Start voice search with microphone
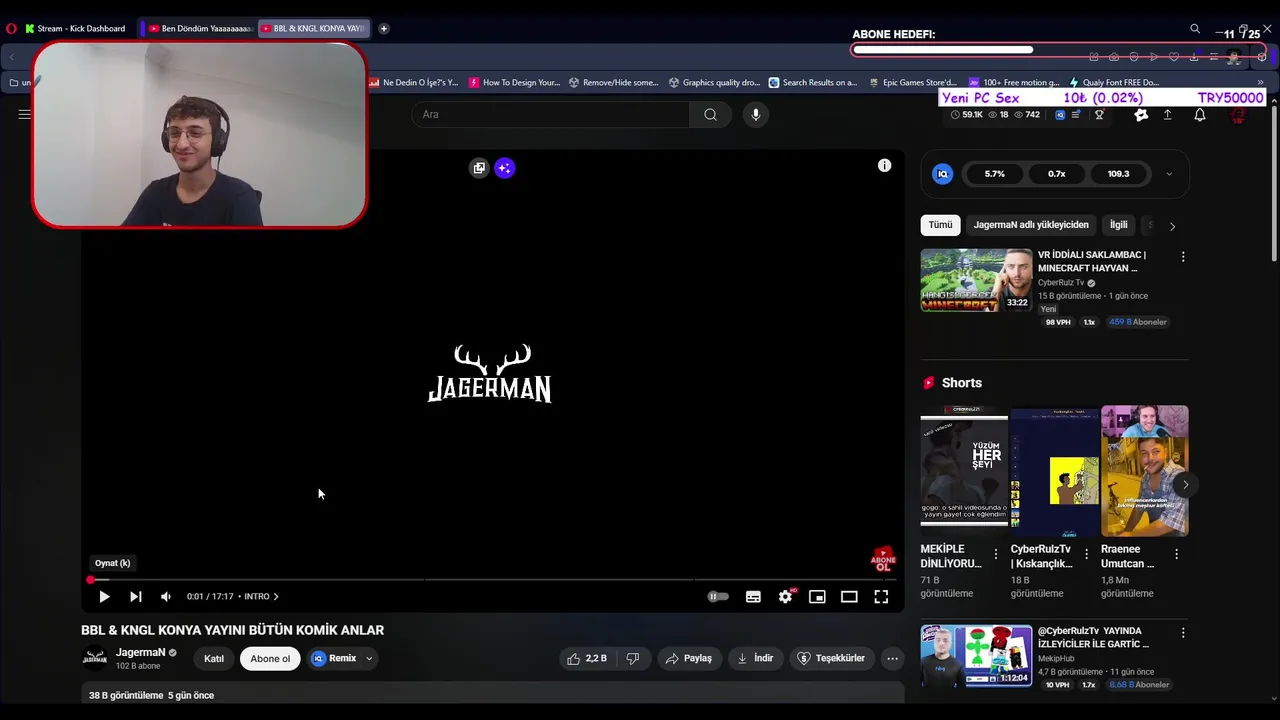The image size is (1280, 720). tap(755, 114)
